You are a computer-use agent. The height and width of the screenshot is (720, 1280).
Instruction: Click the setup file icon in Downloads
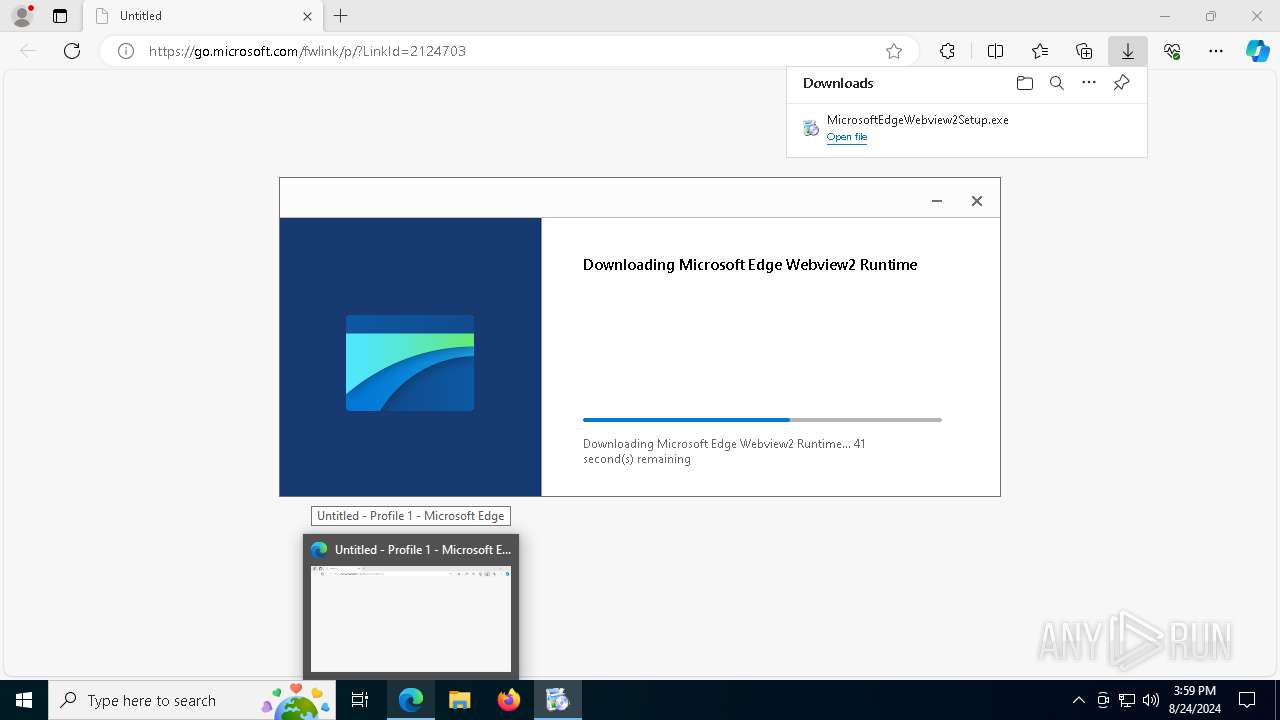tap(811, 128)
